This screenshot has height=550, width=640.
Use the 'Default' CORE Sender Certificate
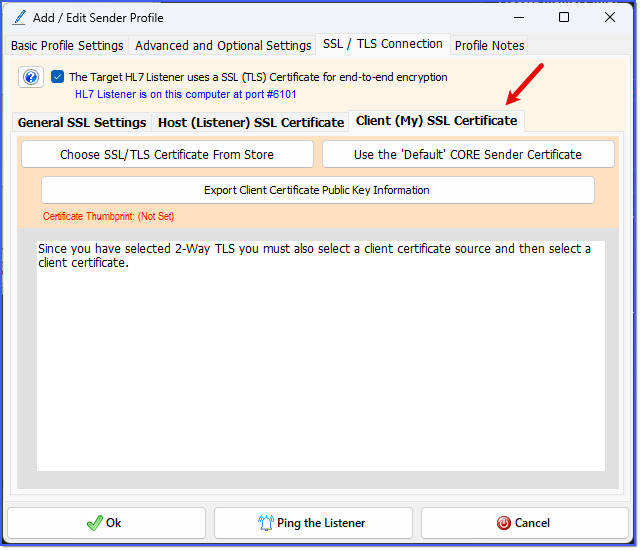point(468,154)
